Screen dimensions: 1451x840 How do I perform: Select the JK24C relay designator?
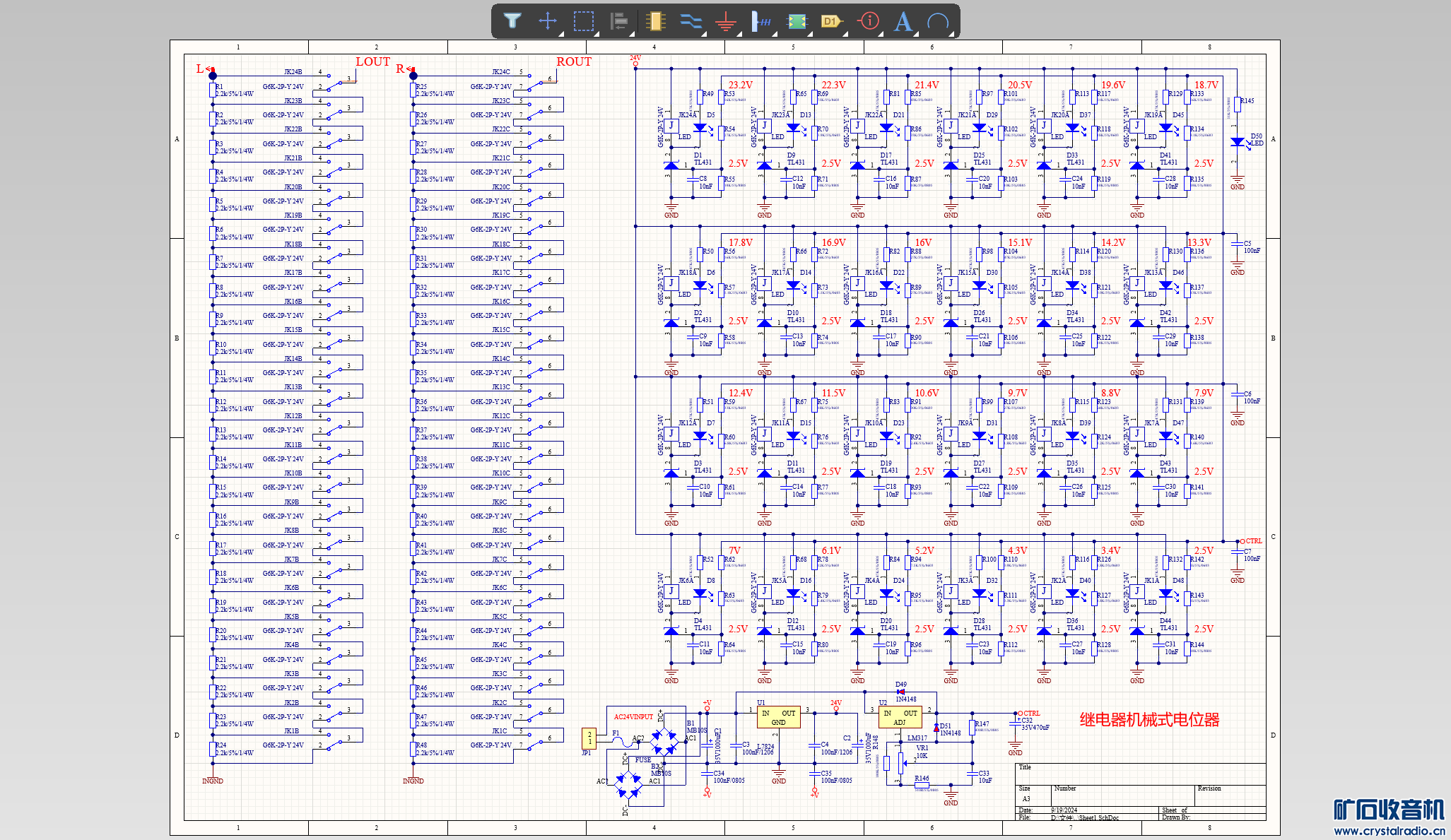[x=501, y=72]
